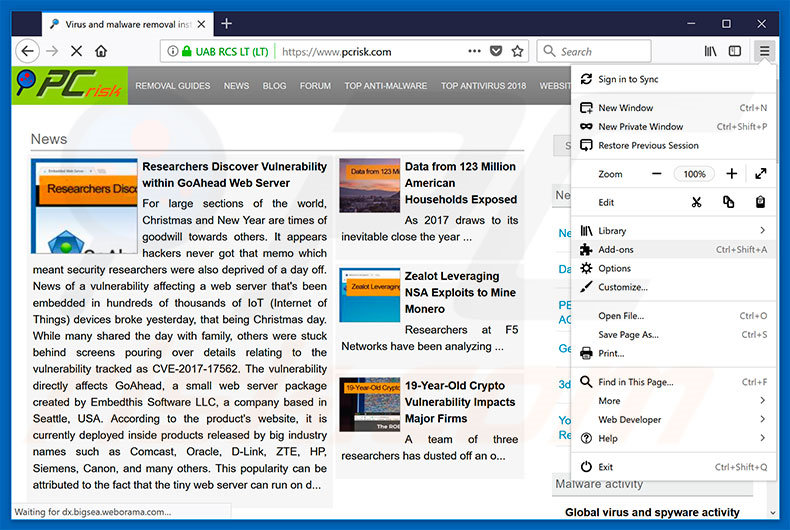
Task: Select Save Page As...
Action: pos(673,335)
